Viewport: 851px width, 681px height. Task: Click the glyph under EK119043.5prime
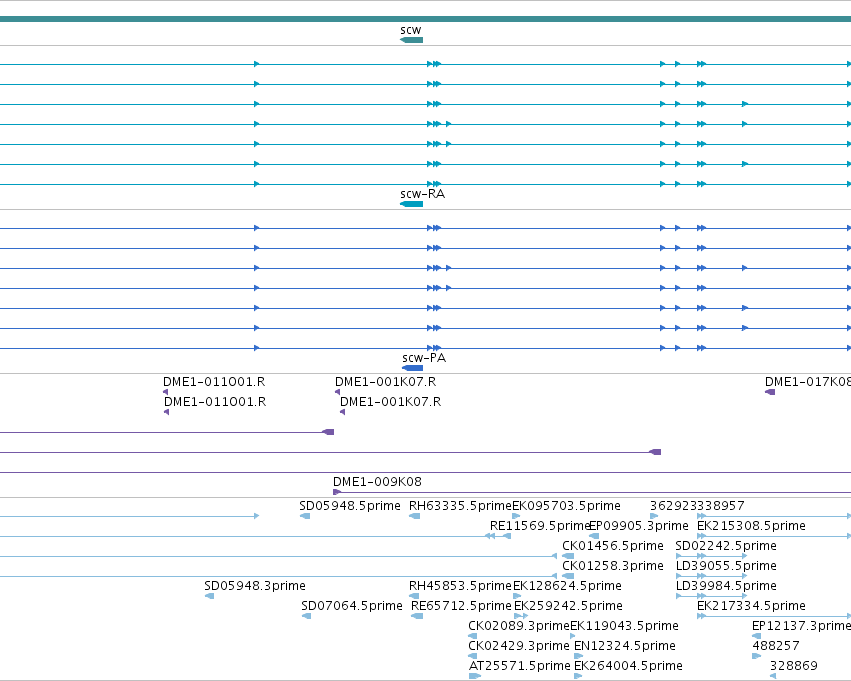pyautogui.click(x=573, y=636)
